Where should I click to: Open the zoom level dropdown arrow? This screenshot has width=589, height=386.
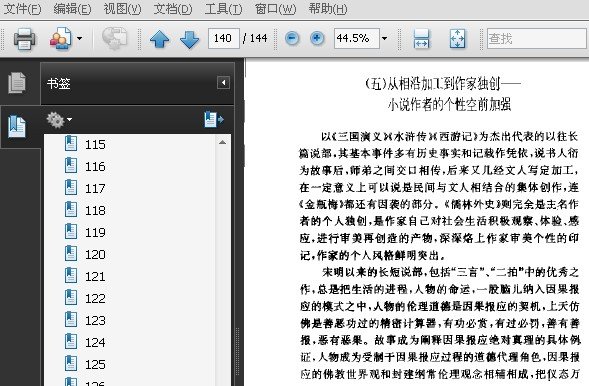(x=384, y=38)
